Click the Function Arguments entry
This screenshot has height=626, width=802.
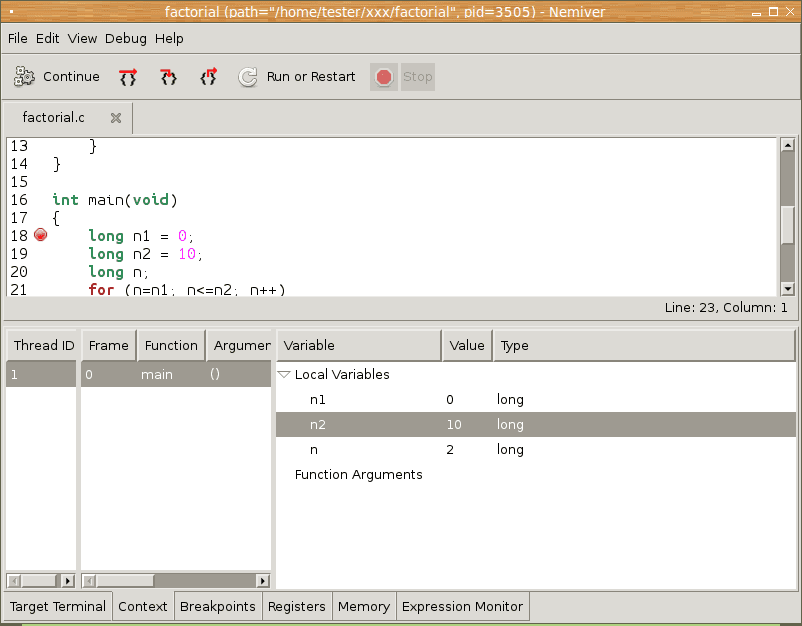coord(358,475)
